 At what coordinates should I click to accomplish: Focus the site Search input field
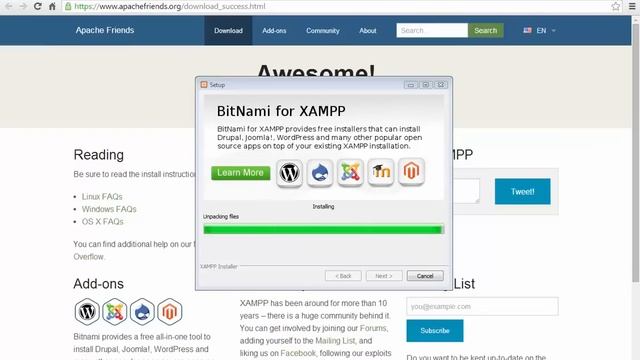(432, 31)
